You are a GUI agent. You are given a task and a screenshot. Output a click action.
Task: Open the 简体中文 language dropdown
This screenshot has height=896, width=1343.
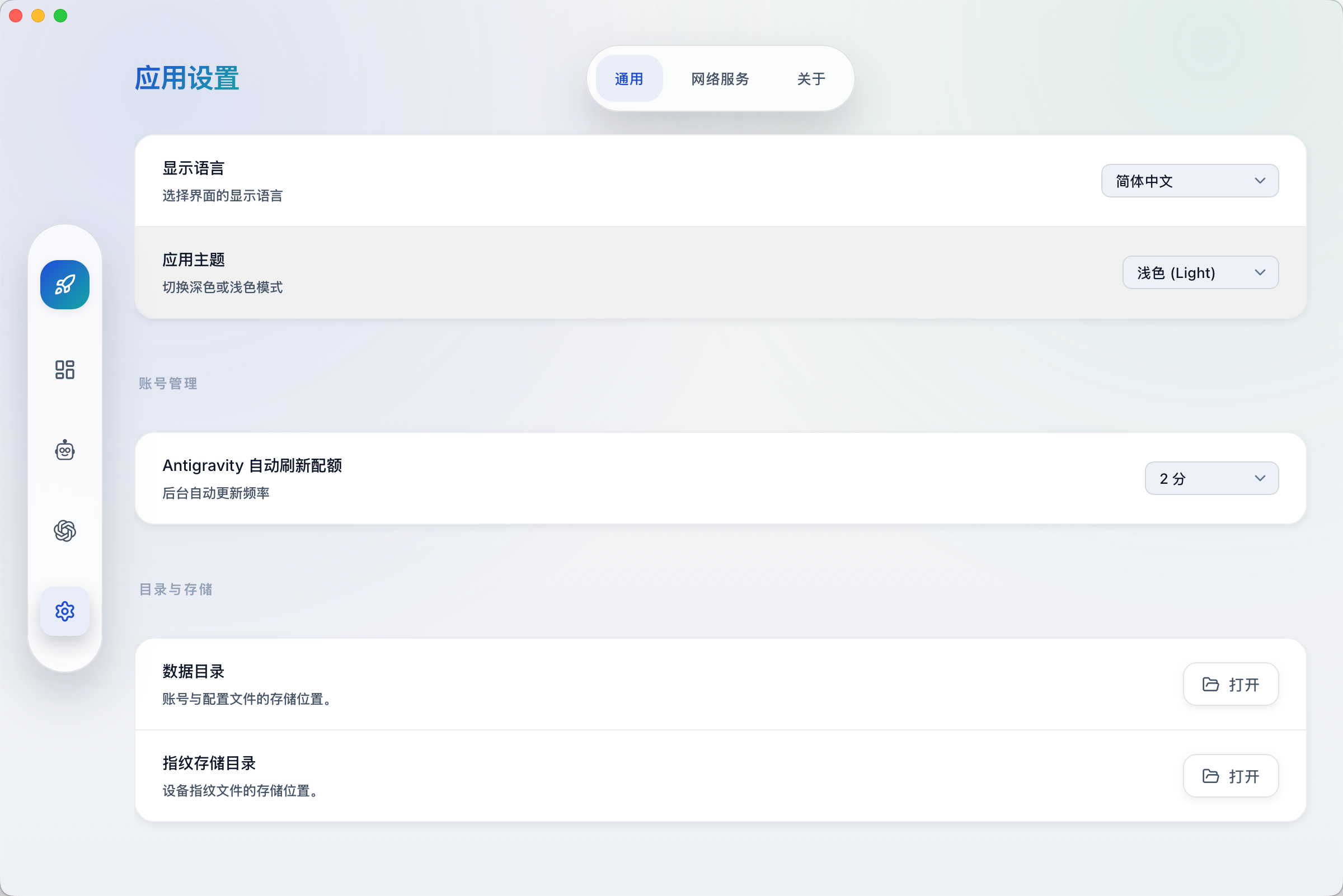1189,181
